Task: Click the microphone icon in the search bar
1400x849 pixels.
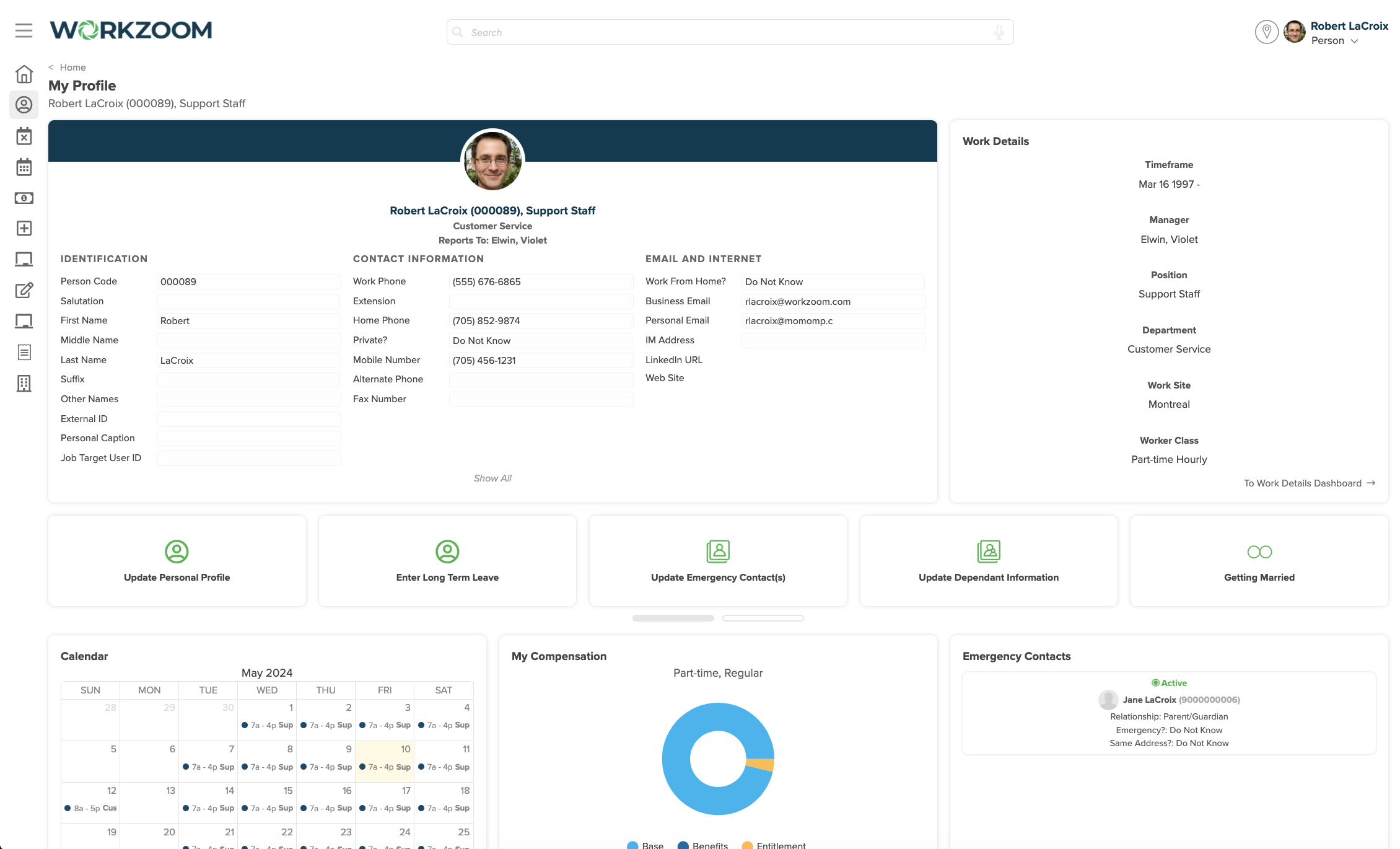Action: coord(999,32)
